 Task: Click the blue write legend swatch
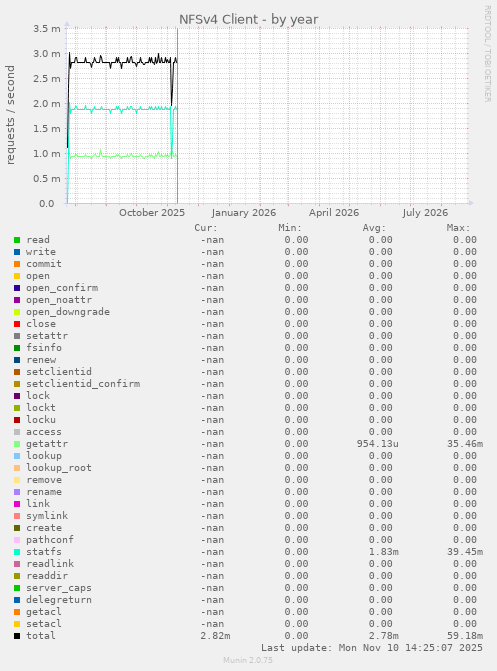click(x=17, y=252)
